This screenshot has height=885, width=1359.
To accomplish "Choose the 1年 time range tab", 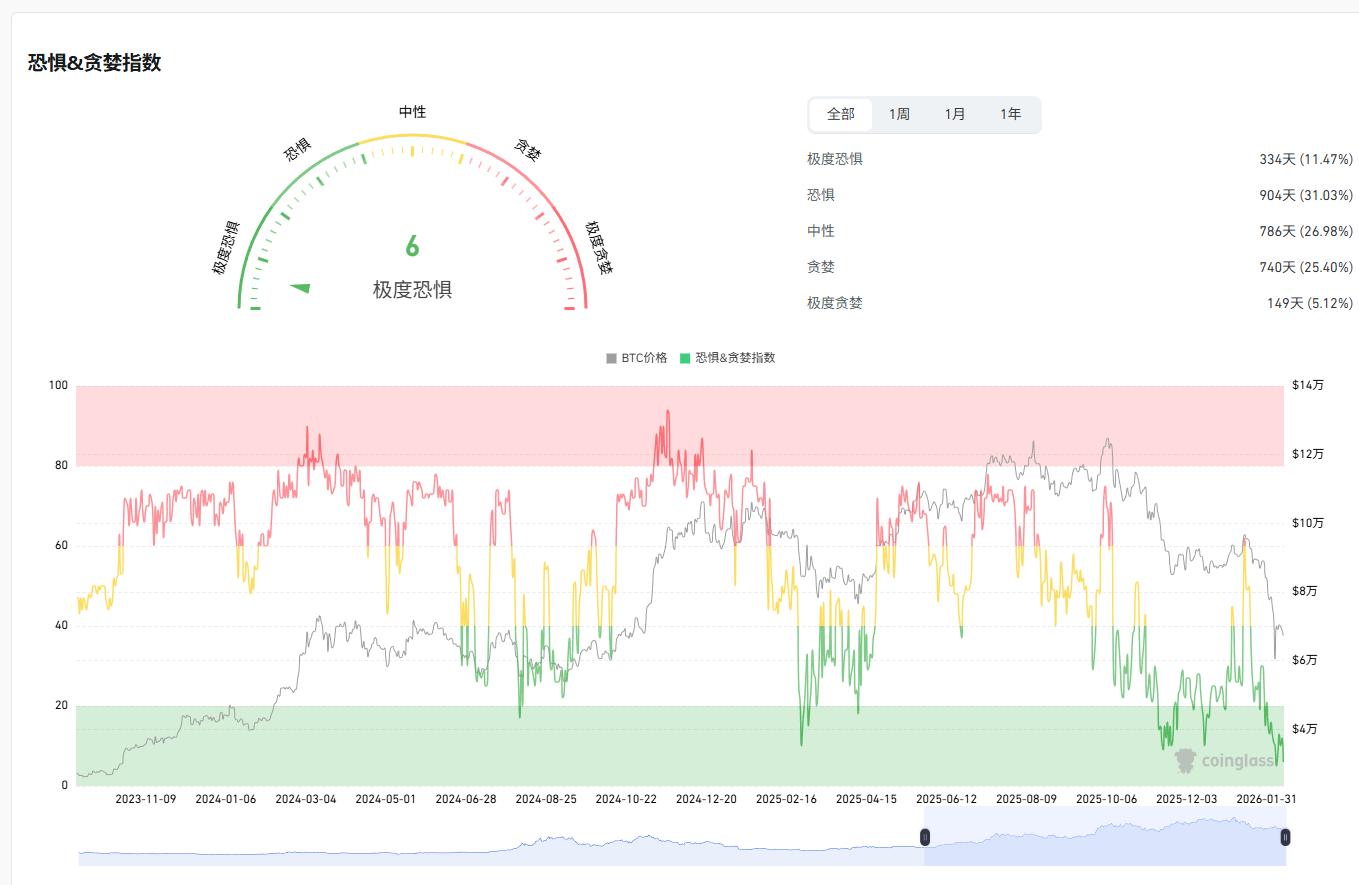I will point(1011,114).
